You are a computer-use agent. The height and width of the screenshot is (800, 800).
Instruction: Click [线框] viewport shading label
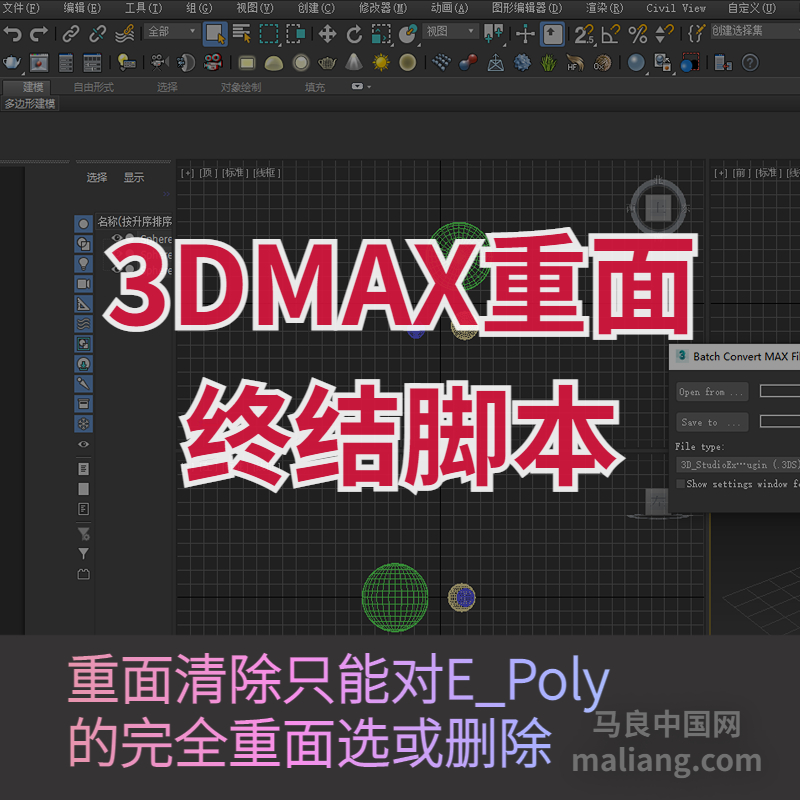(267, 173)
